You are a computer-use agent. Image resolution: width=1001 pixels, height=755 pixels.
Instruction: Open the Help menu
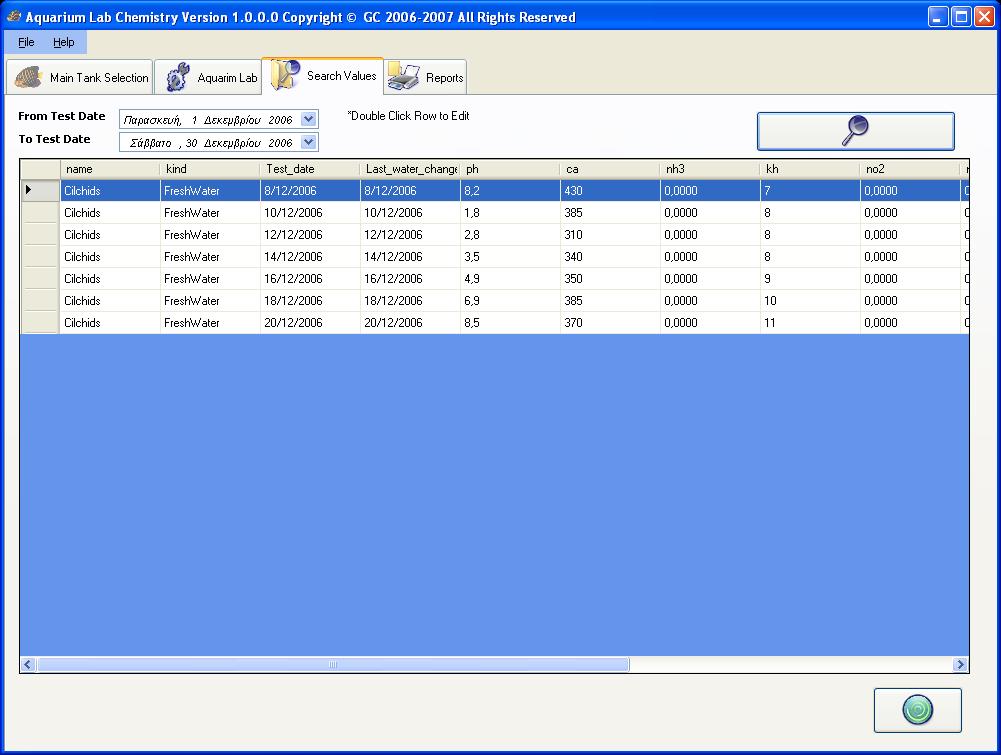64,42
